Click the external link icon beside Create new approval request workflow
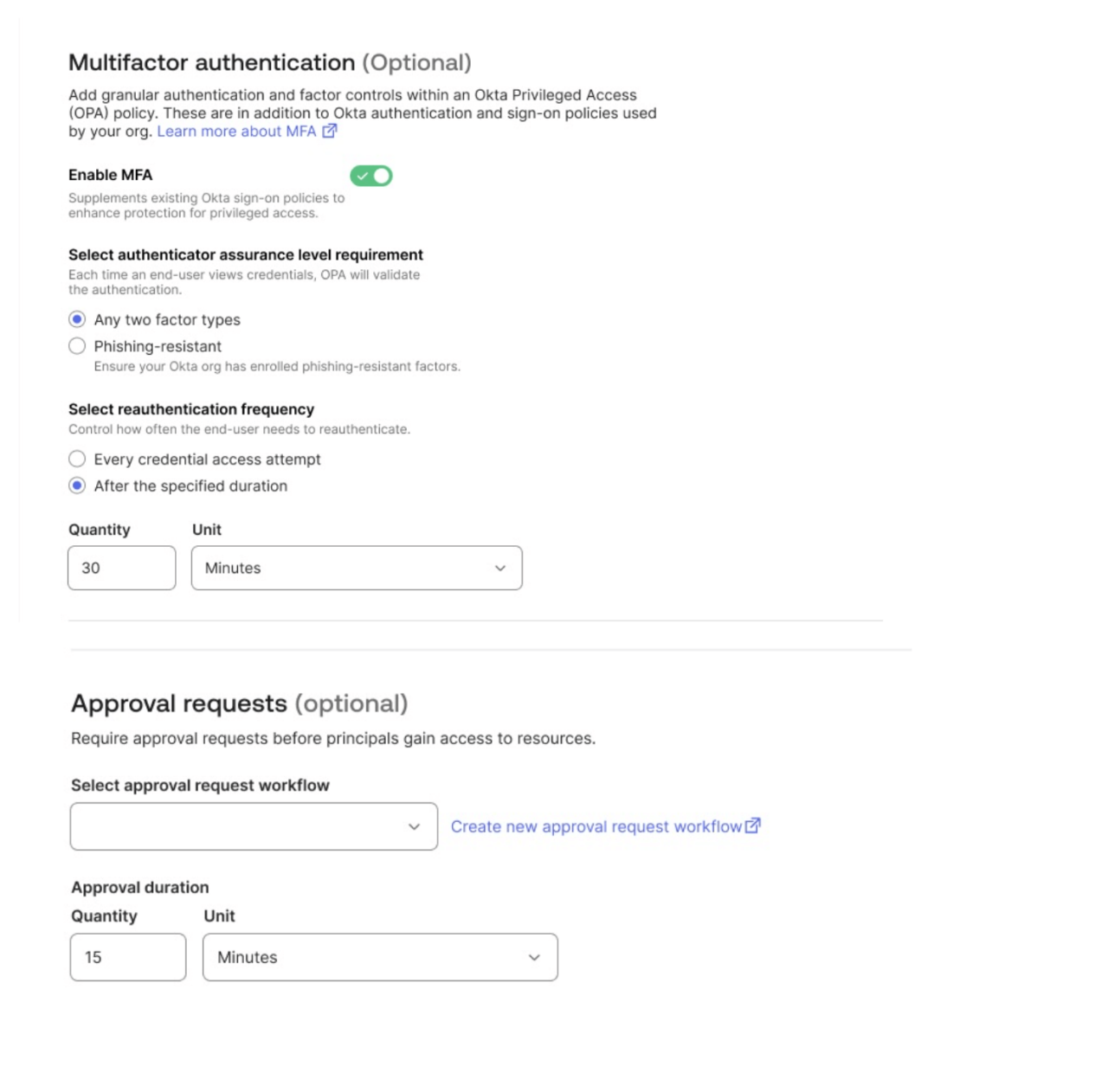Viewport: 1108px width, 1092px height. [x=751, y=825]
